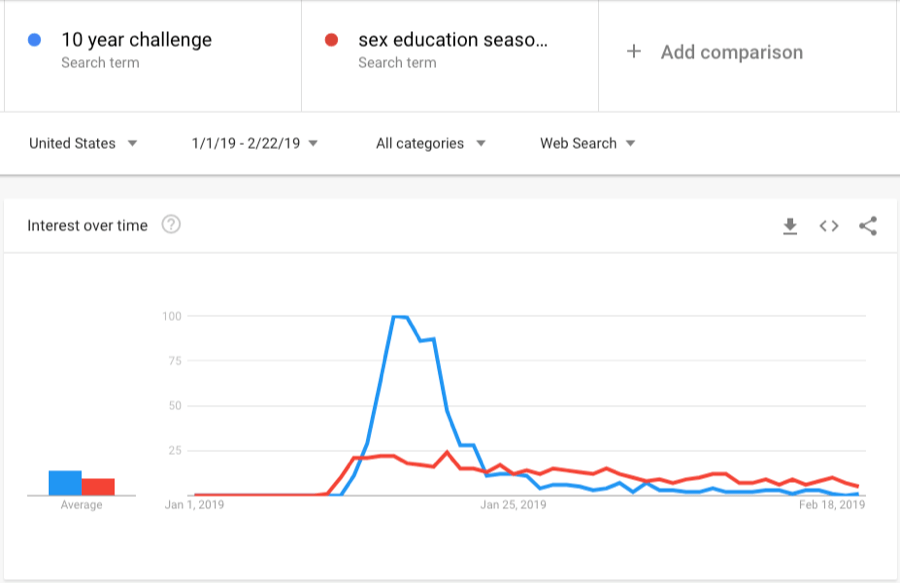Image resolution: width=900 pixels, height=583 pixels.
Task: Edit the sex education season search term
Action: click(453, 40)
